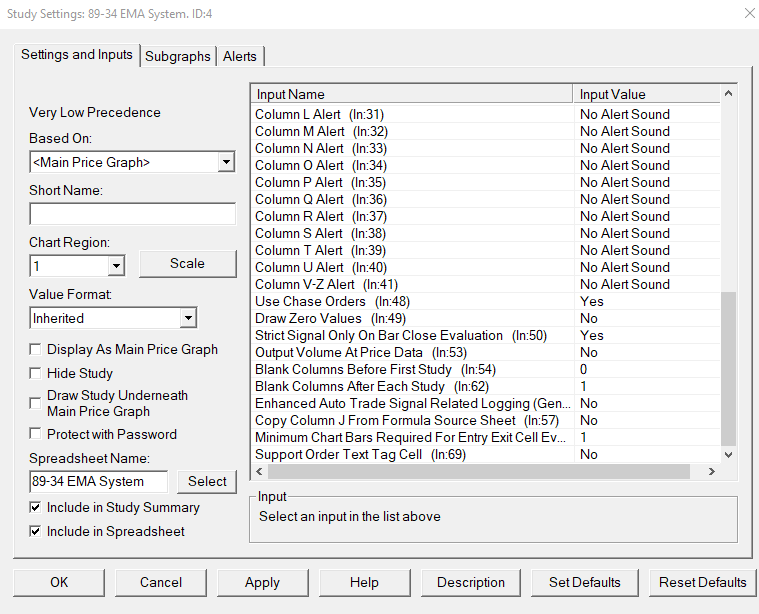
Task: Uncheck Include in Spreadsheet
Action: pos(37,532)
